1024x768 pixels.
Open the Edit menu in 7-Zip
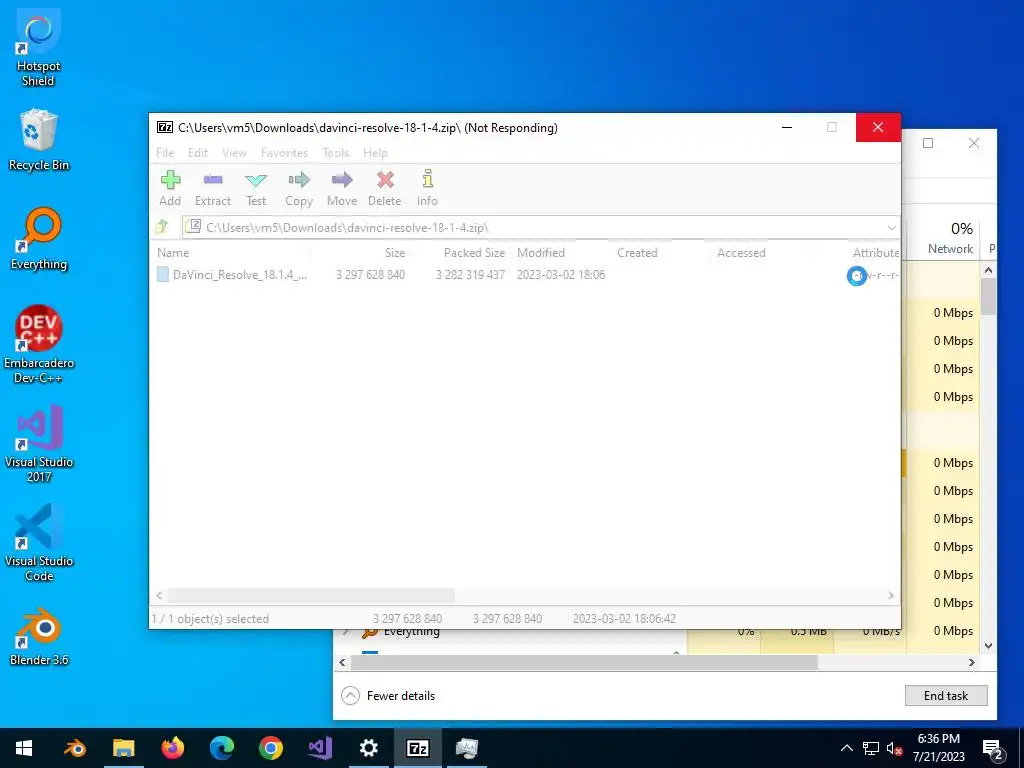point(198,153)
